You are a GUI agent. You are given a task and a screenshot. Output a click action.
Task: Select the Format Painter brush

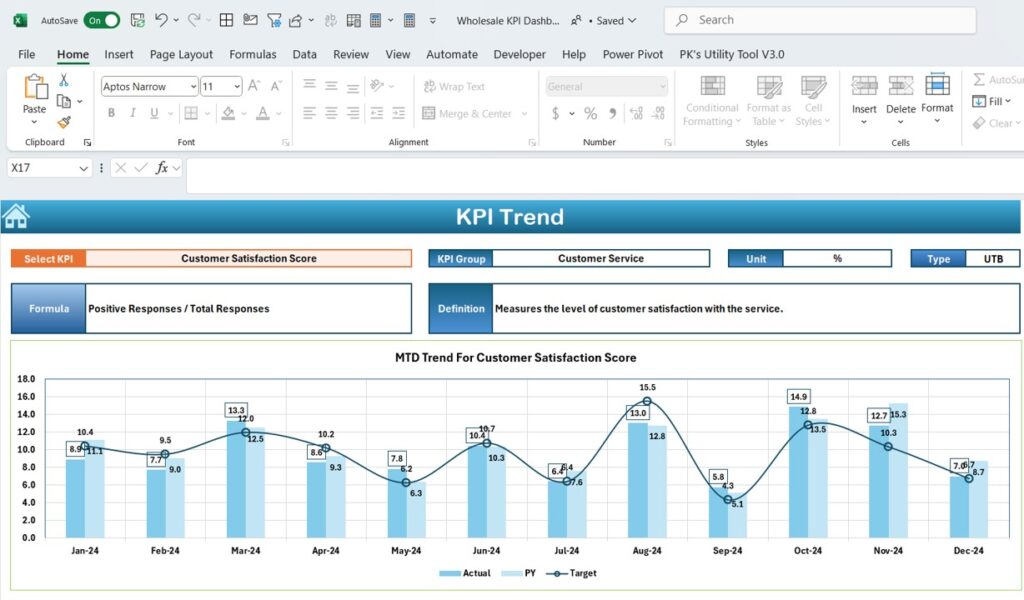point(64,122)
